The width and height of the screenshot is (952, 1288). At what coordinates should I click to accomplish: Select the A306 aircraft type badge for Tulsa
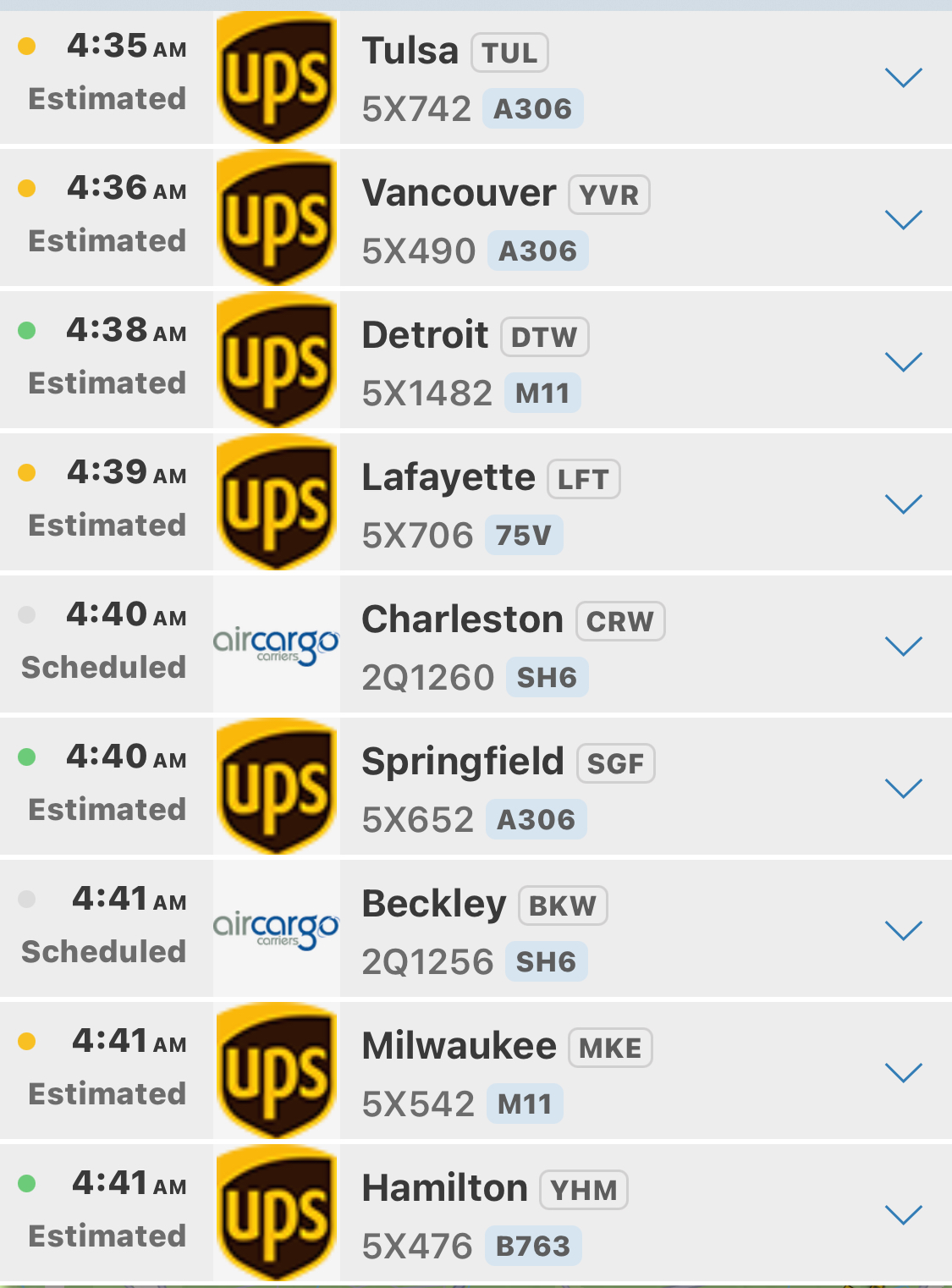pyautogui.click(x=532, y=109)
